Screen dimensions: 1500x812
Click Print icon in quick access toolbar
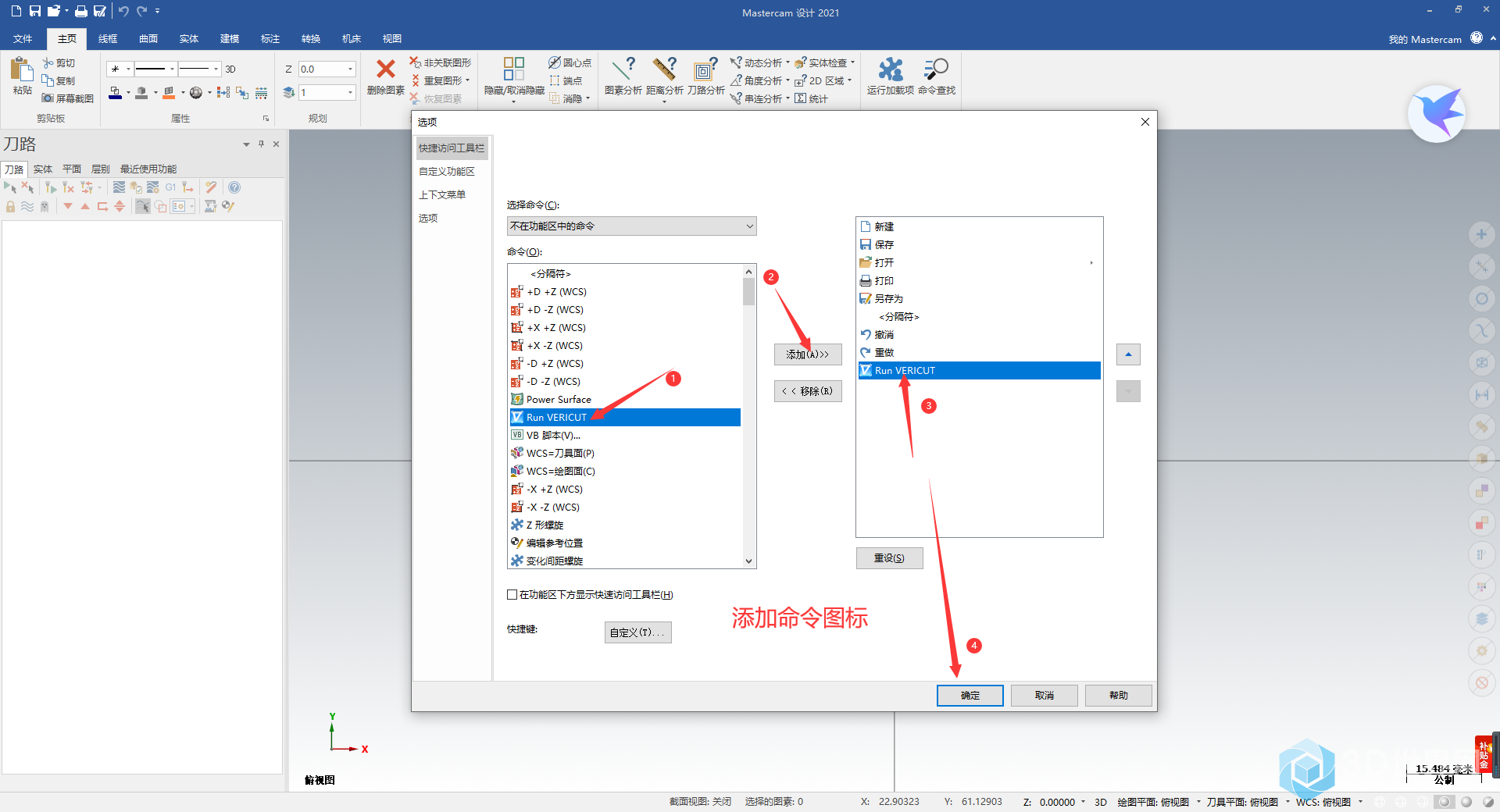[80, 11]
